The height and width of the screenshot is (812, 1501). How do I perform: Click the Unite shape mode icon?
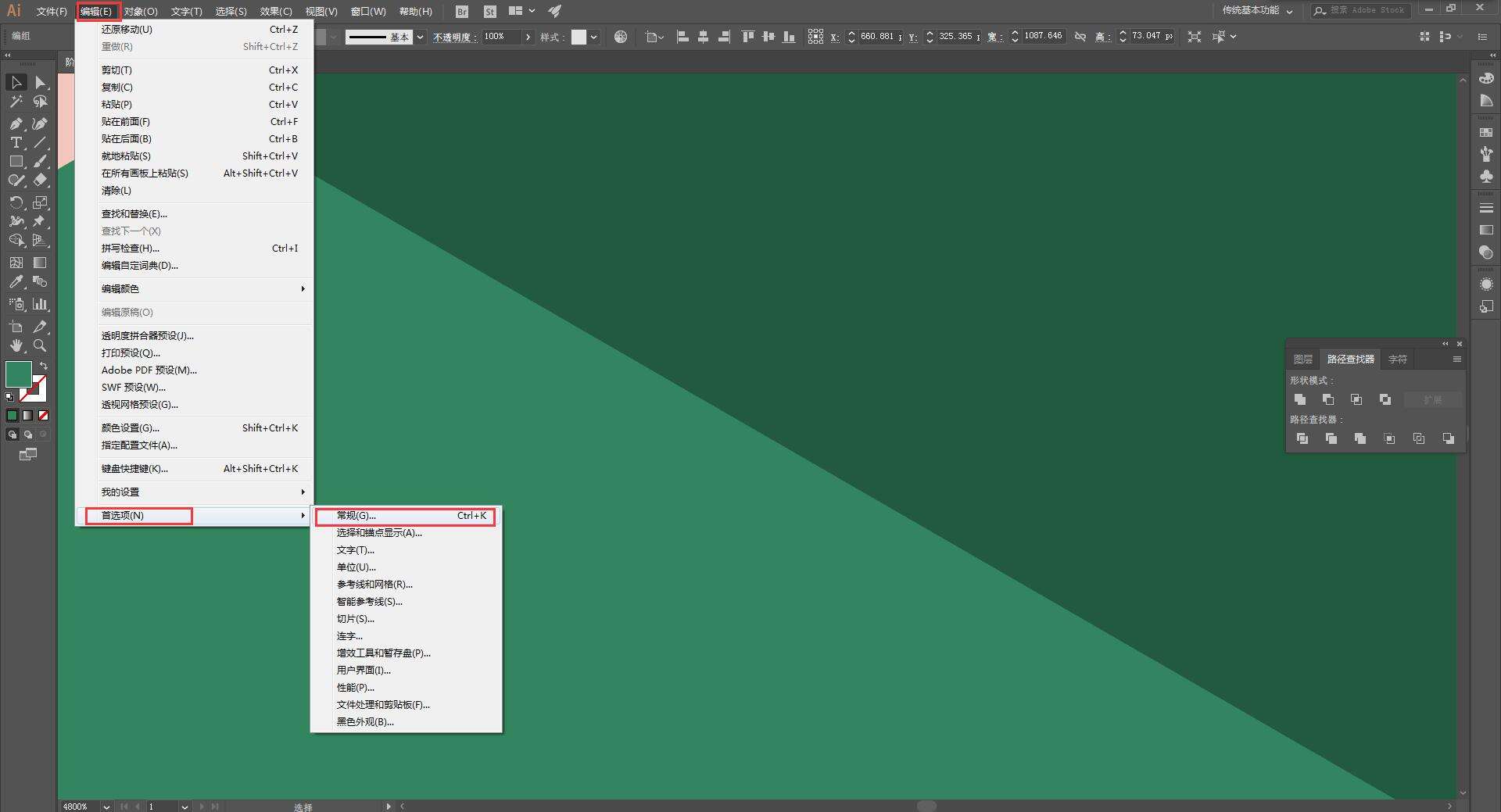(1300, 399)
